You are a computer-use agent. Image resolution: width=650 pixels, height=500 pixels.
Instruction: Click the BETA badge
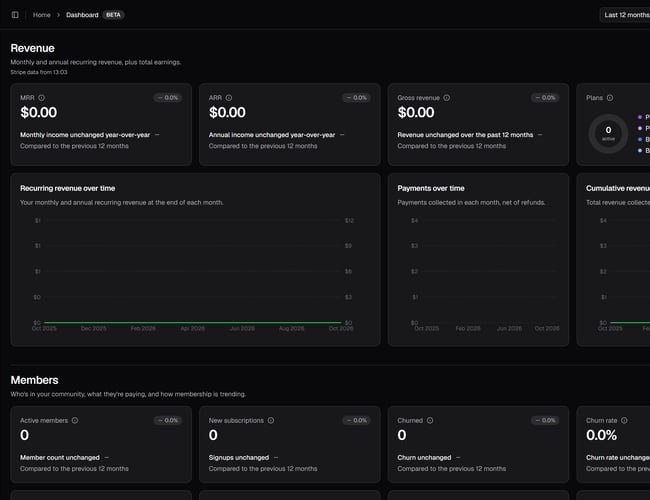click(x=113, y=15)
